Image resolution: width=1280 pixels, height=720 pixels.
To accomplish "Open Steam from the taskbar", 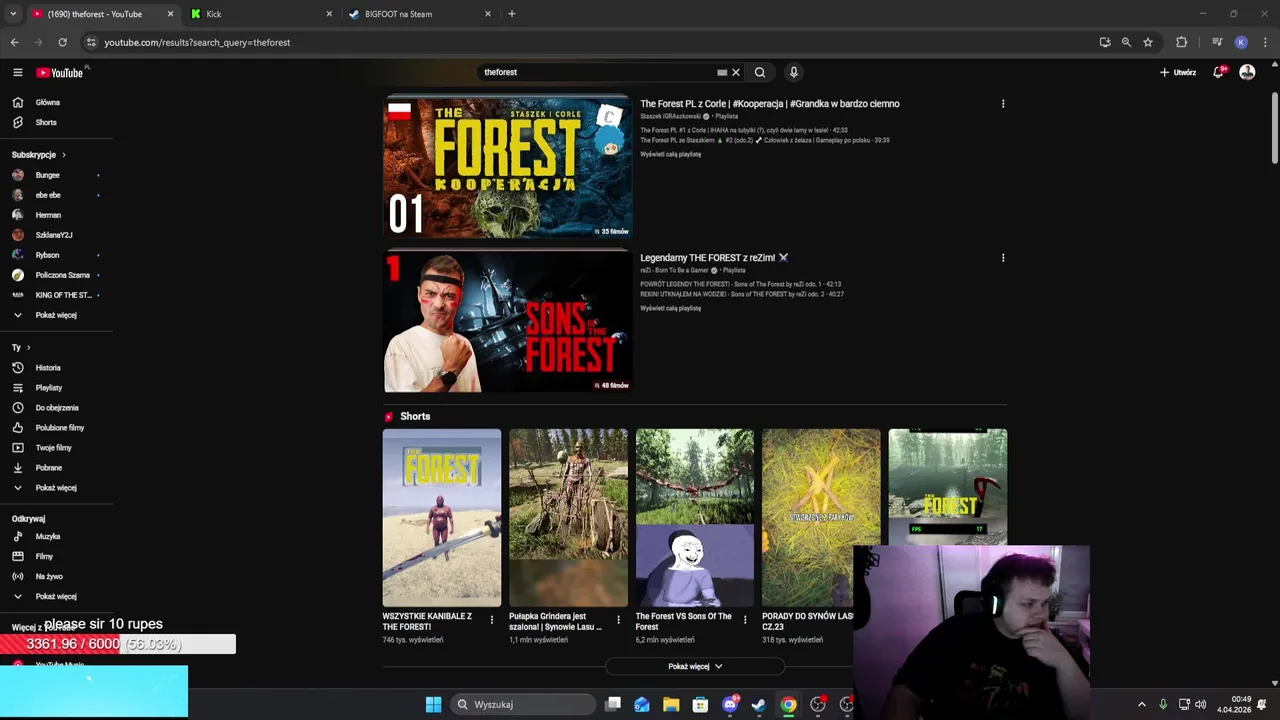I will click(759, 704).
